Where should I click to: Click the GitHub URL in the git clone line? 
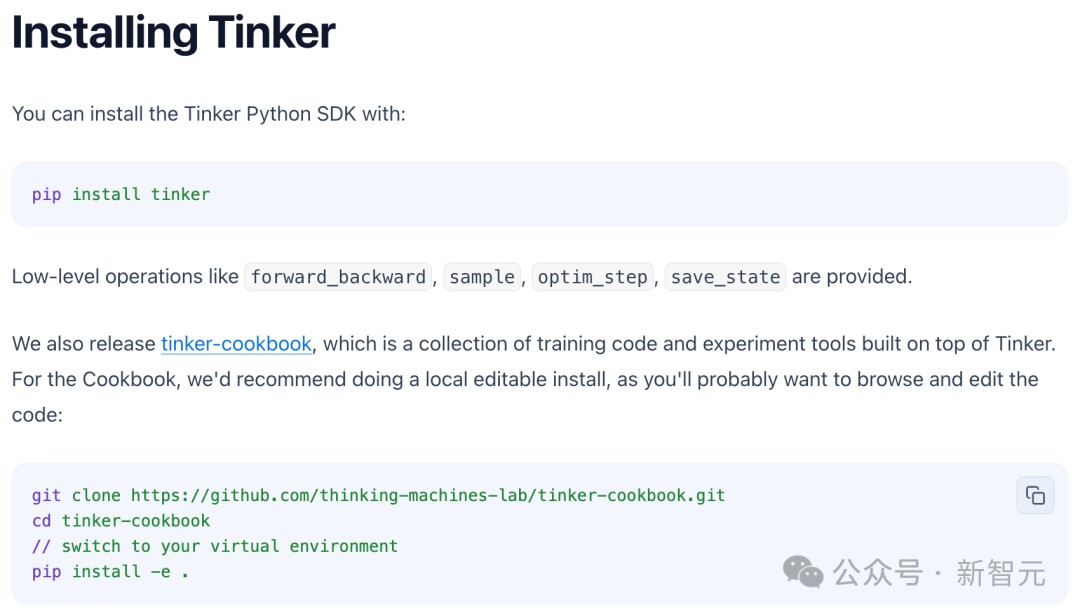[428, 495]
